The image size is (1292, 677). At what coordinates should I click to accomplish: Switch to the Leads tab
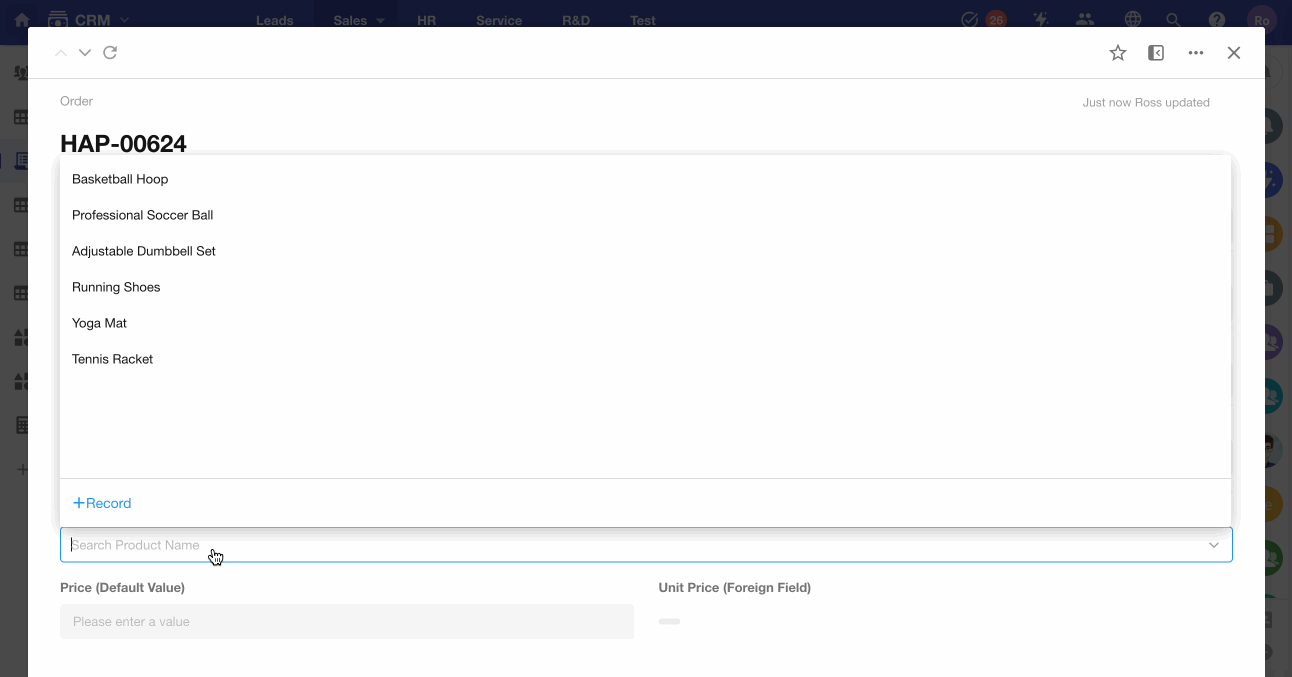point(274,20)
